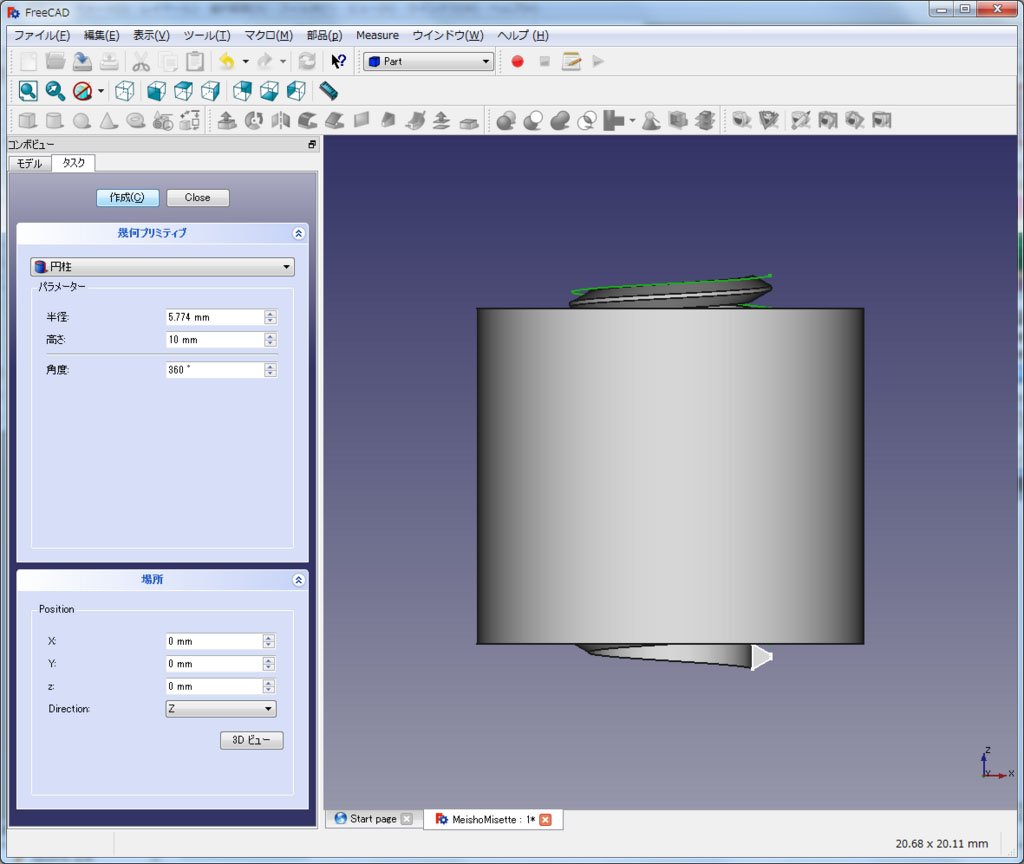Set Right view cube icon
The image size is (1024, 864).
click(x=210, y=91)
